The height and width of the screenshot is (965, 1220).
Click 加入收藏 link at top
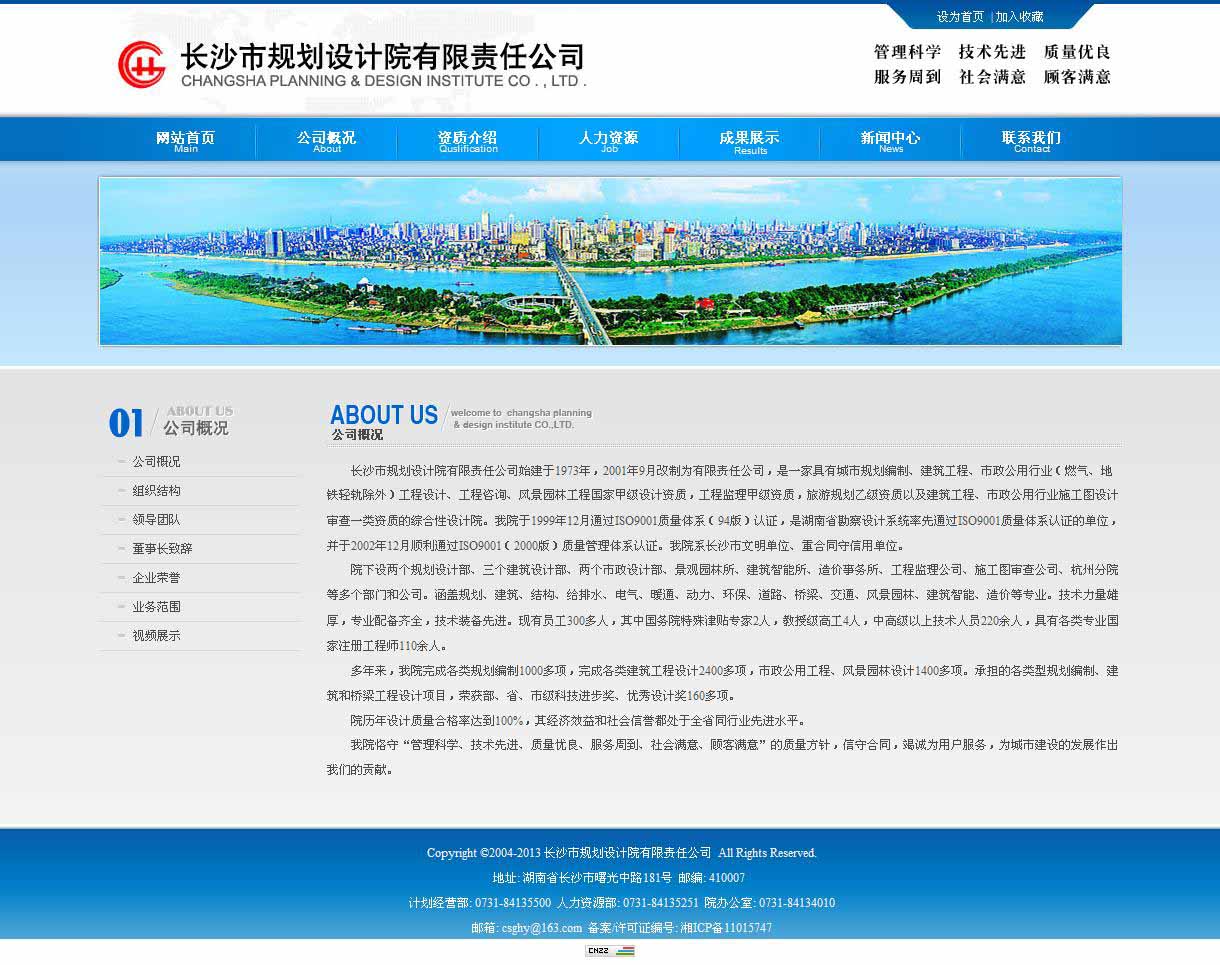1020,17
